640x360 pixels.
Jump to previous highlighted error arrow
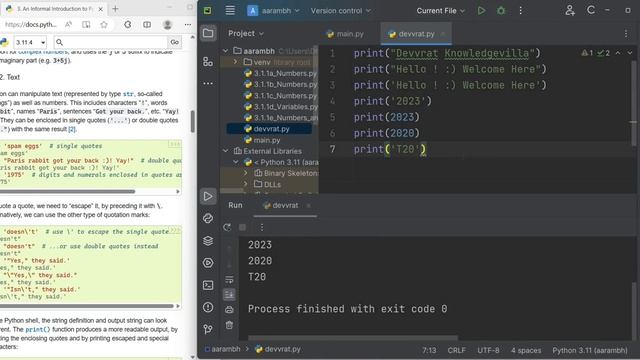click(x=618, y=53)
